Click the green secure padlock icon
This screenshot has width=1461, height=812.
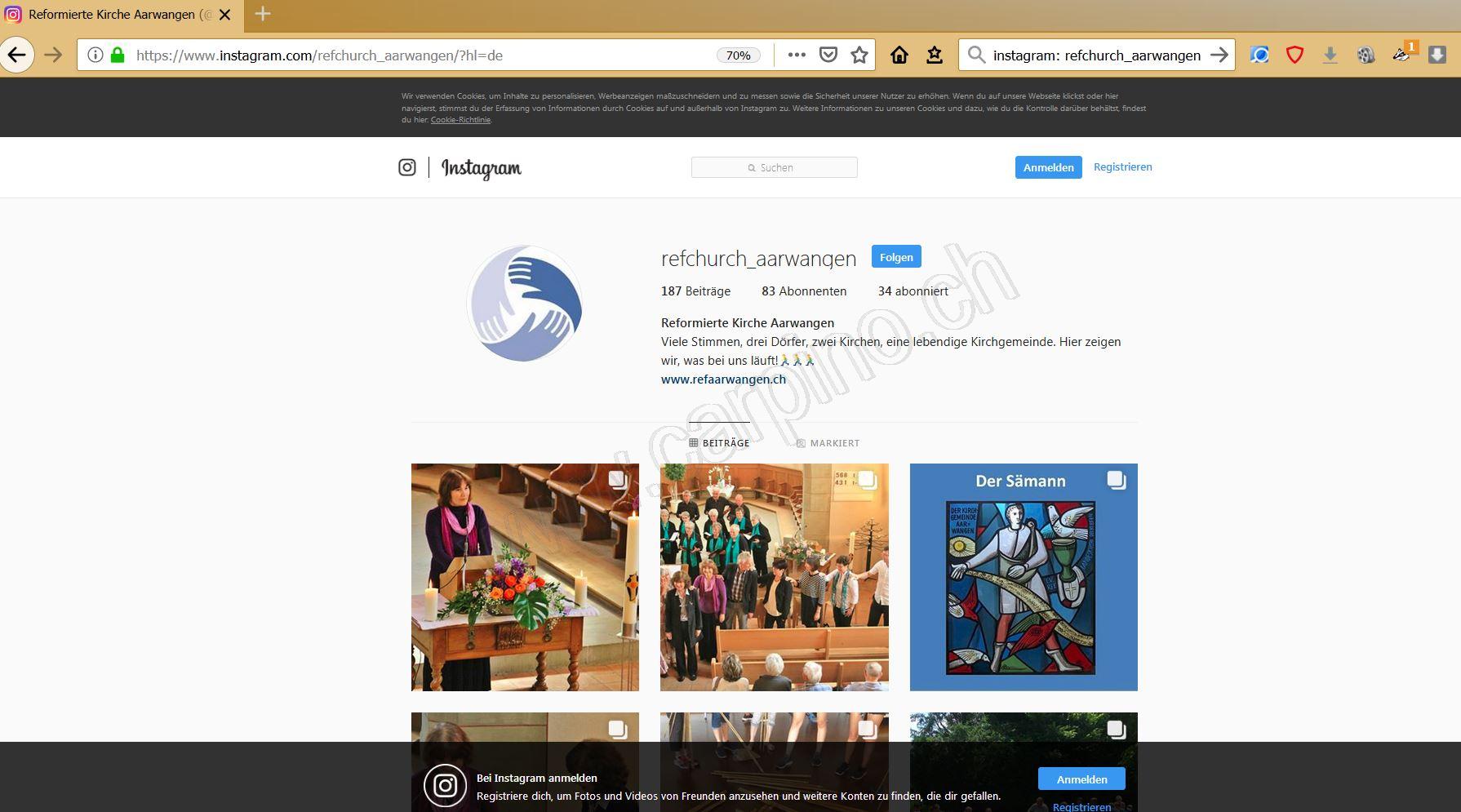tap(118, 55)
